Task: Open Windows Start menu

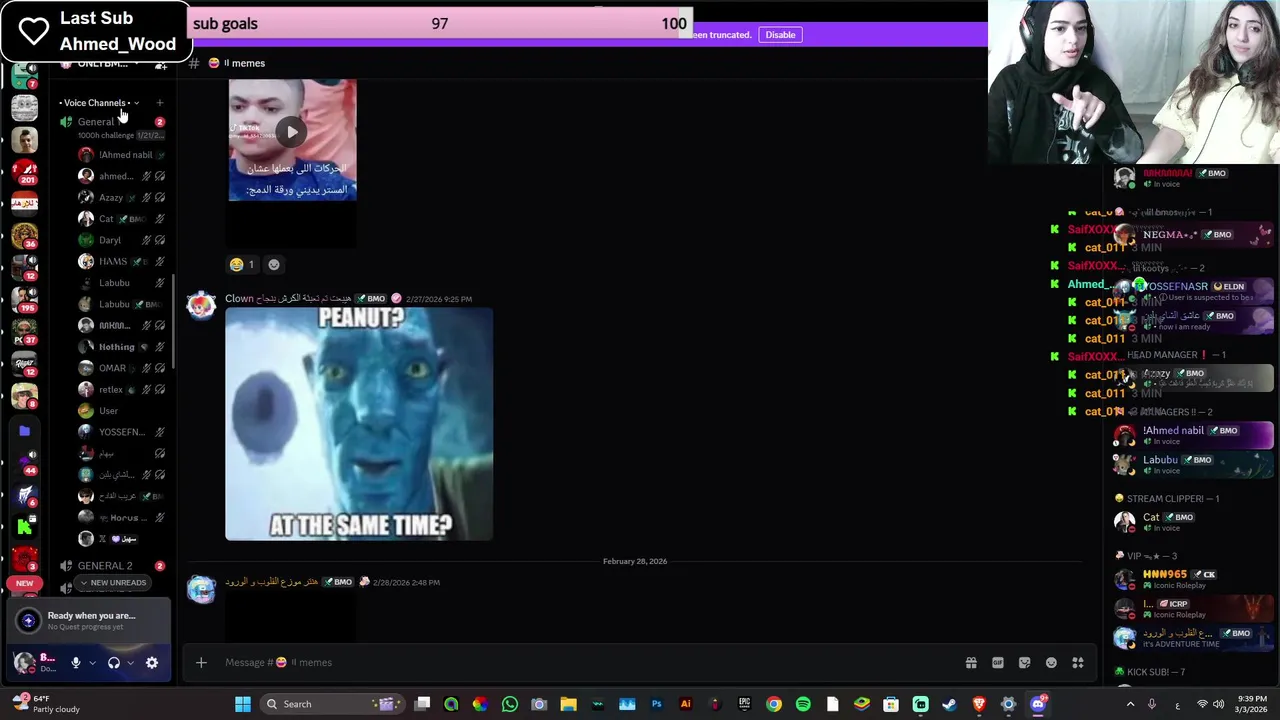Action: (x=242, y=704)
